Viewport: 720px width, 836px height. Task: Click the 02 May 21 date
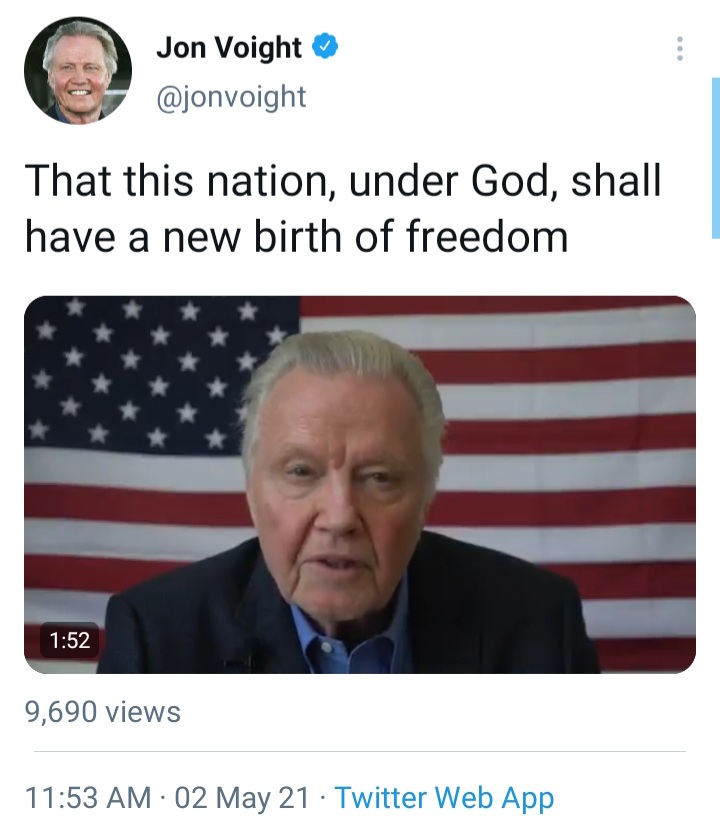coord(242,798)
